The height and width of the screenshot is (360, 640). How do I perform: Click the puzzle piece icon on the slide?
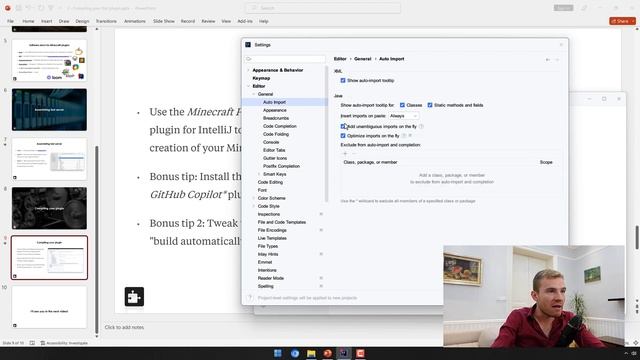tap(134, 297)
